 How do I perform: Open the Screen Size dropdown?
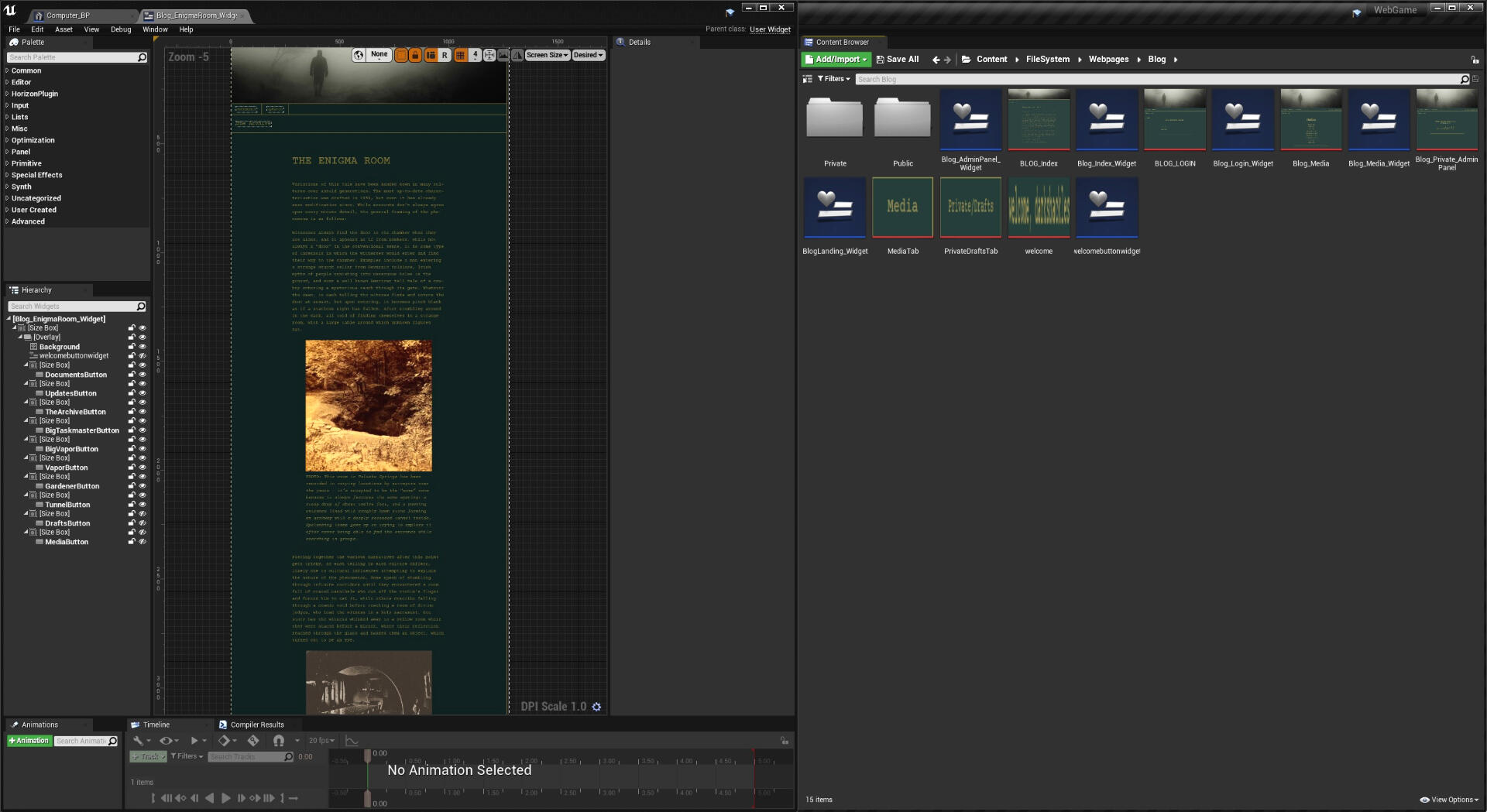click(x=547, y=55)
